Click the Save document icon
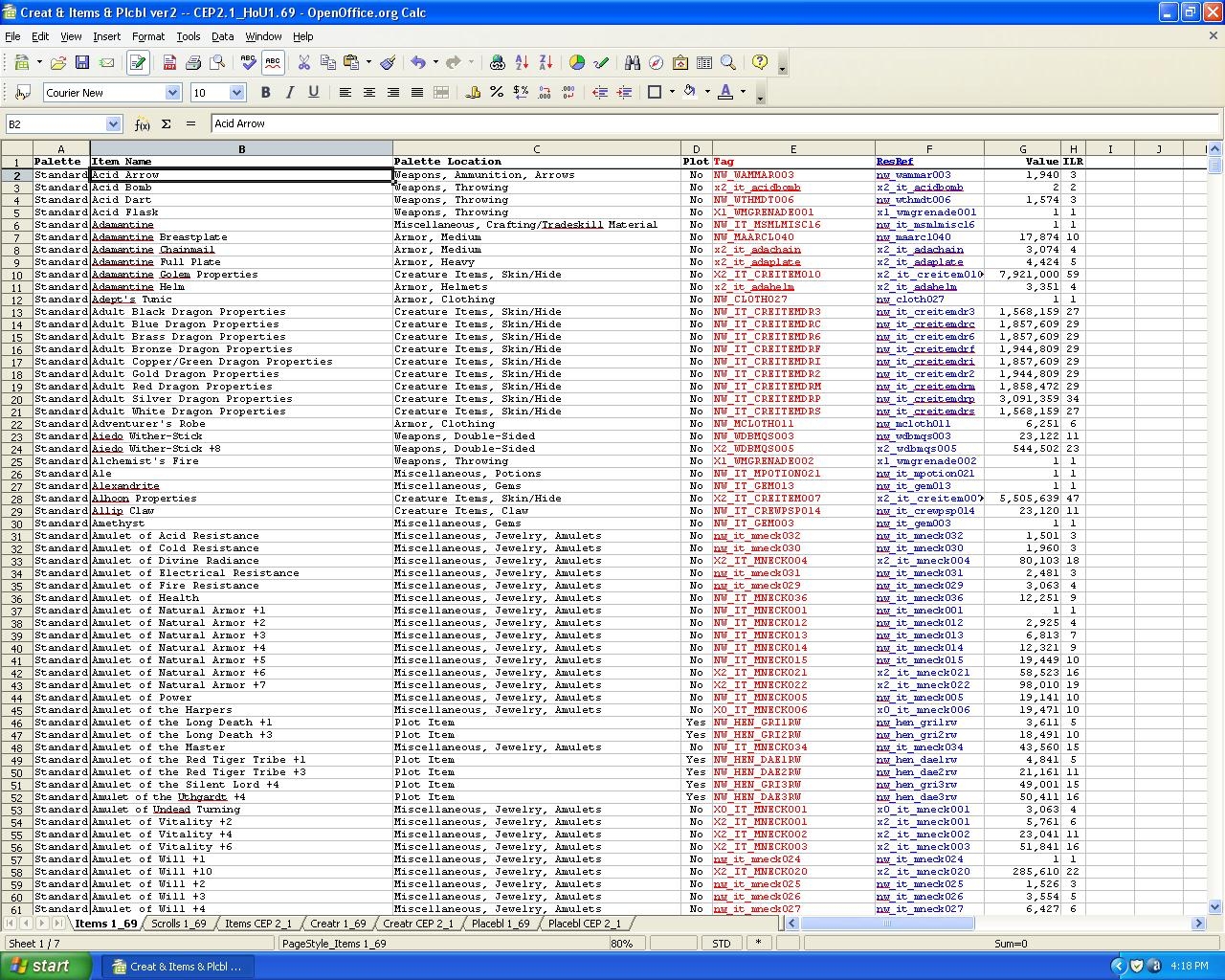The width and height of the screenshot is (1225, 980). click(x=82, y=63)
